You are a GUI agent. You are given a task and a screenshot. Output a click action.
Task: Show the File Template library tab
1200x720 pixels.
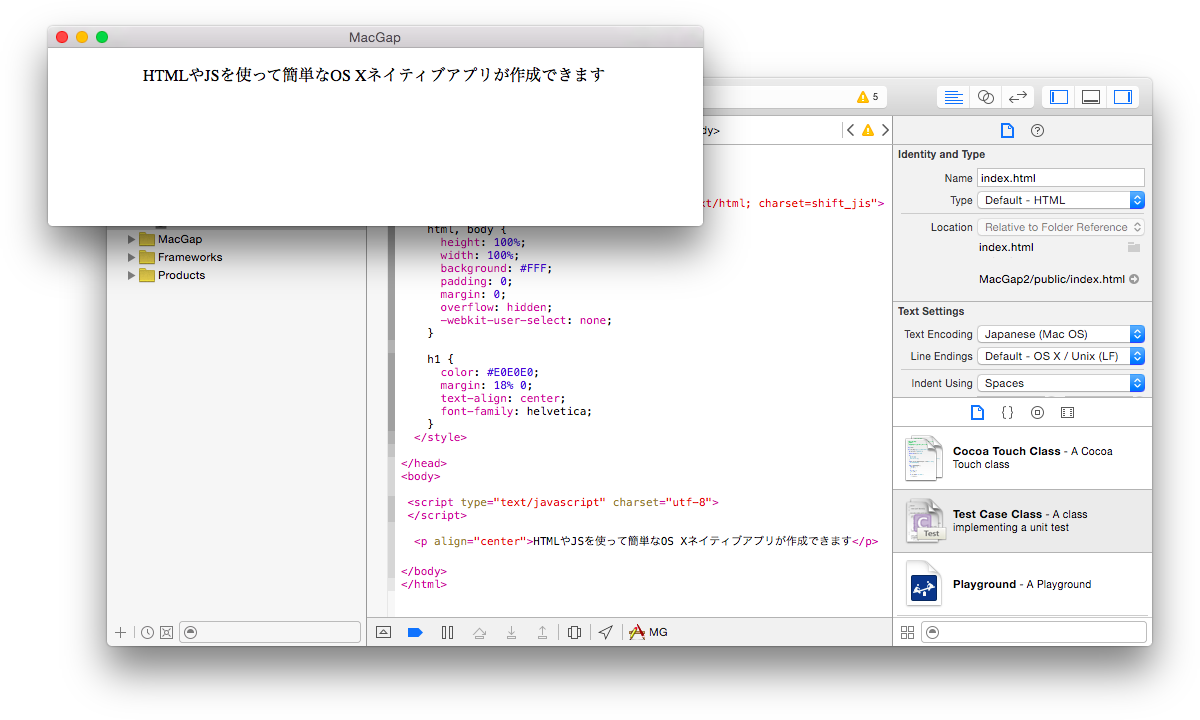977,412
